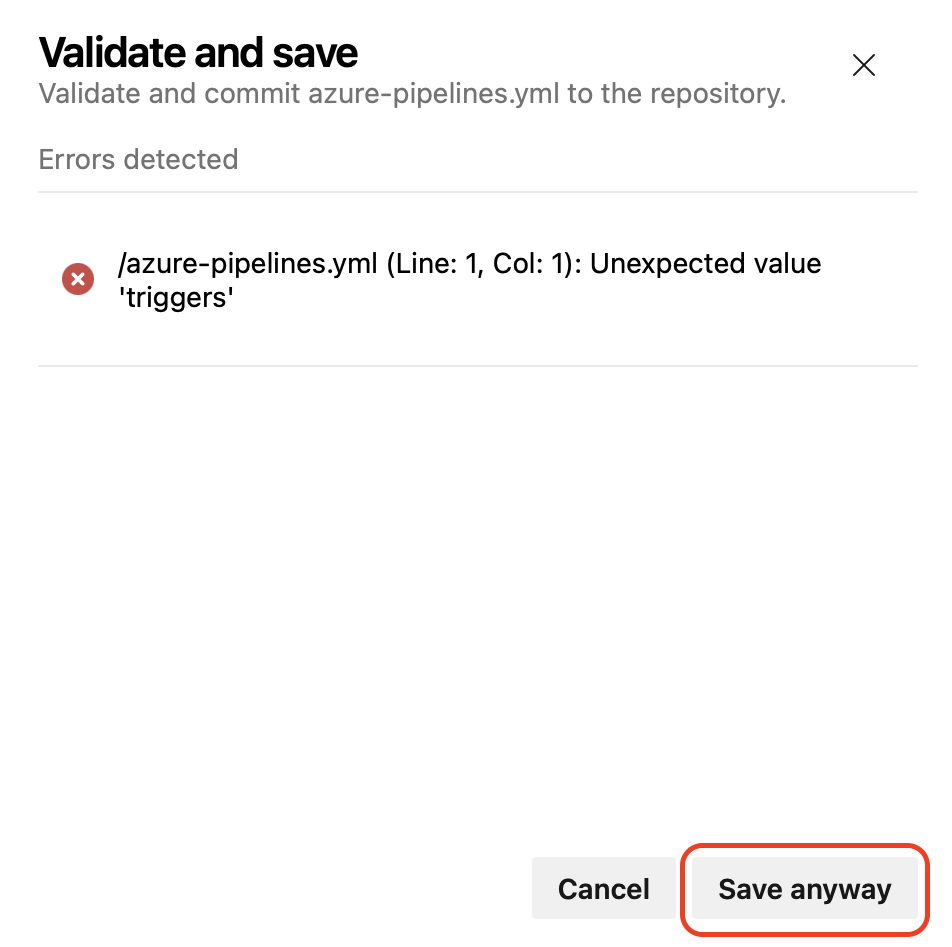
Task: Click the close cross at top right
Action: 863,65
